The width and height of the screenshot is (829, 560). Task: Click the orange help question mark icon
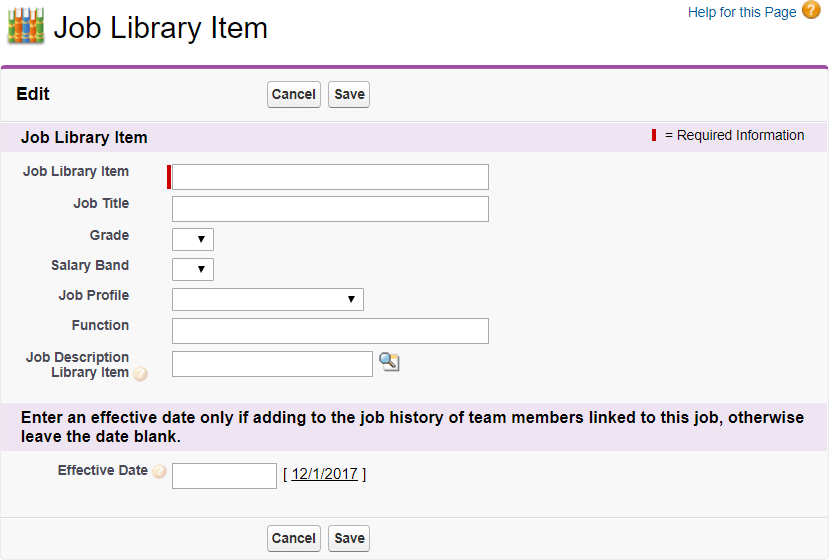point(811,11)
